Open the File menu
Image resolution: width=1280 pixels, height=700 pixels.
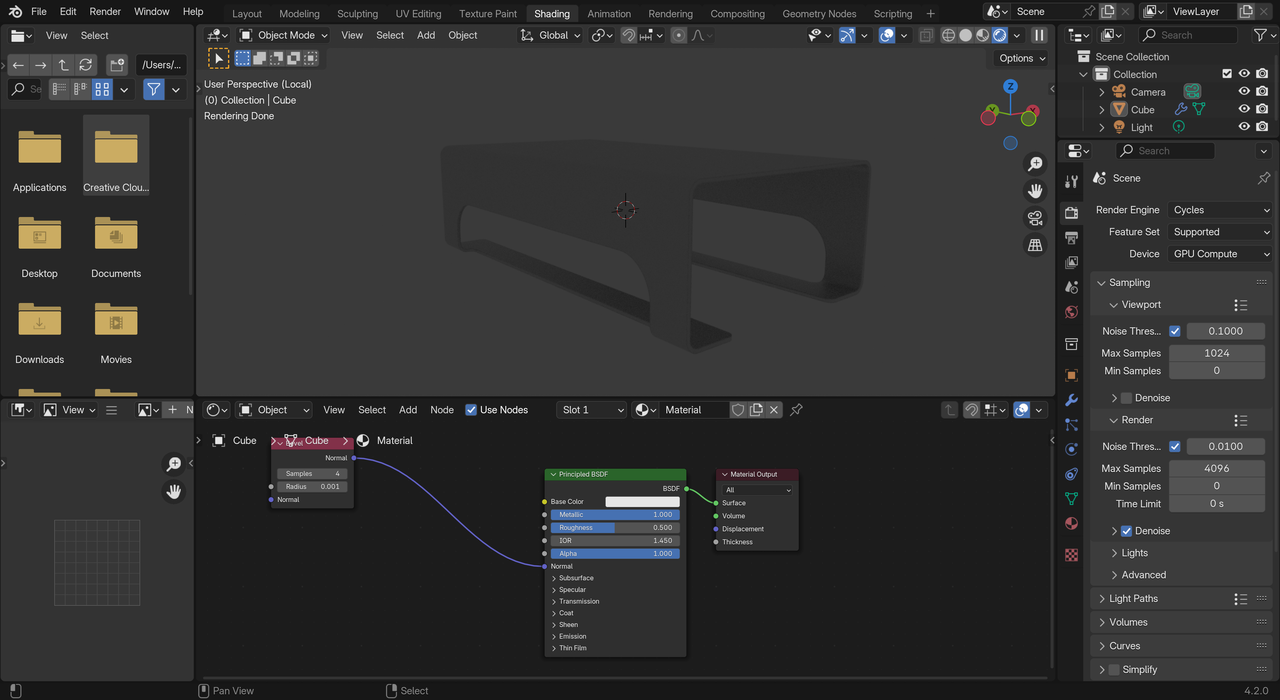[x=38, y=12]
